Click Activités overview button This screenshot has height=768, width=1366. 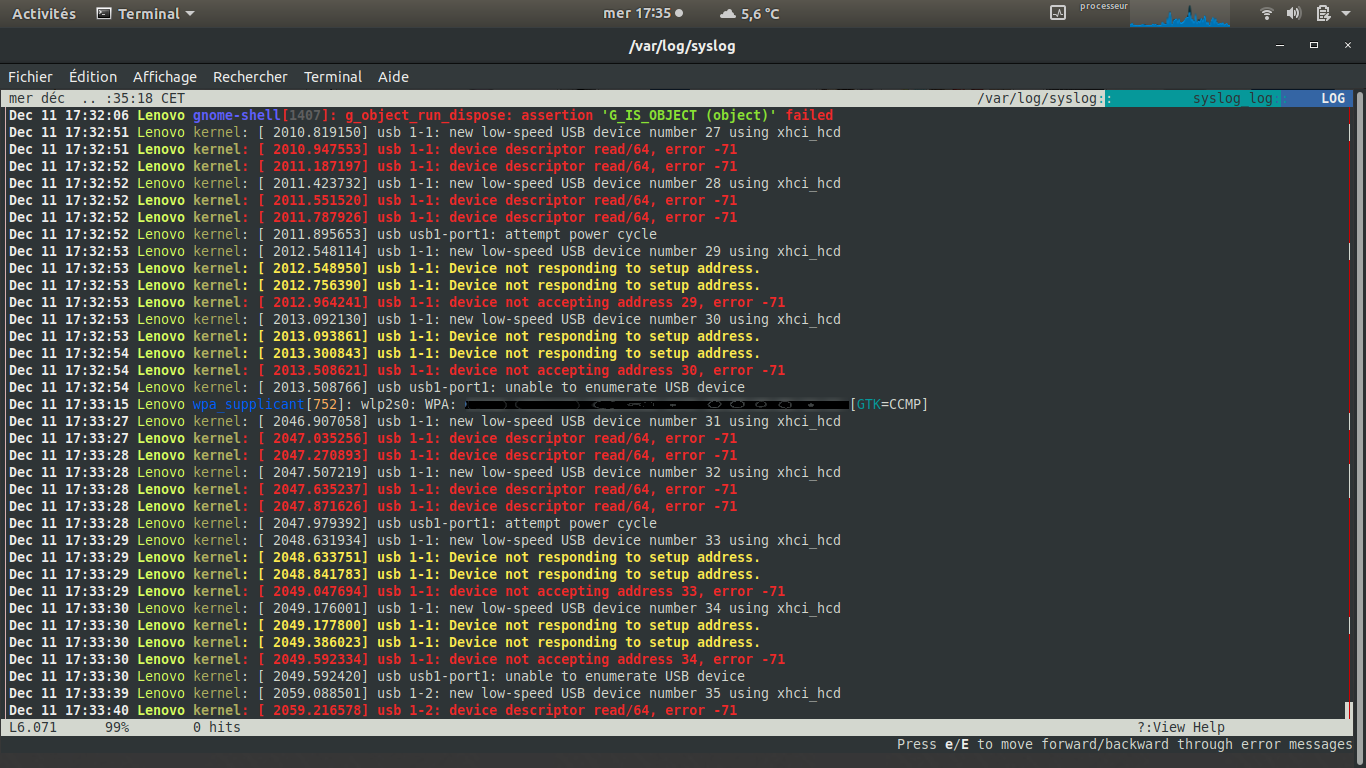44,14
